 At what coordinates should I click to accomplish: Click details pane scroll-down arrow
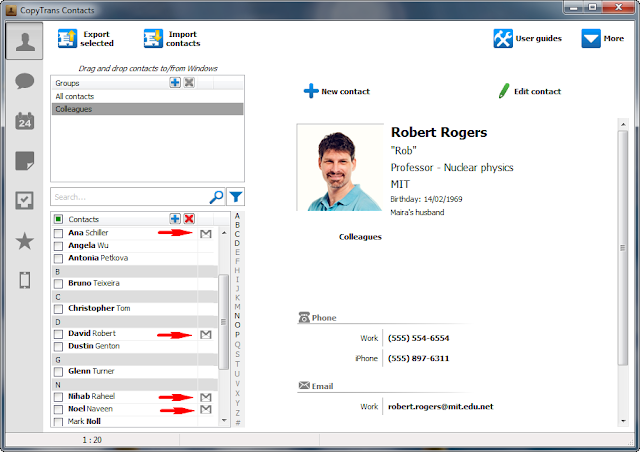pyautogui.click(x=623, y=421)
